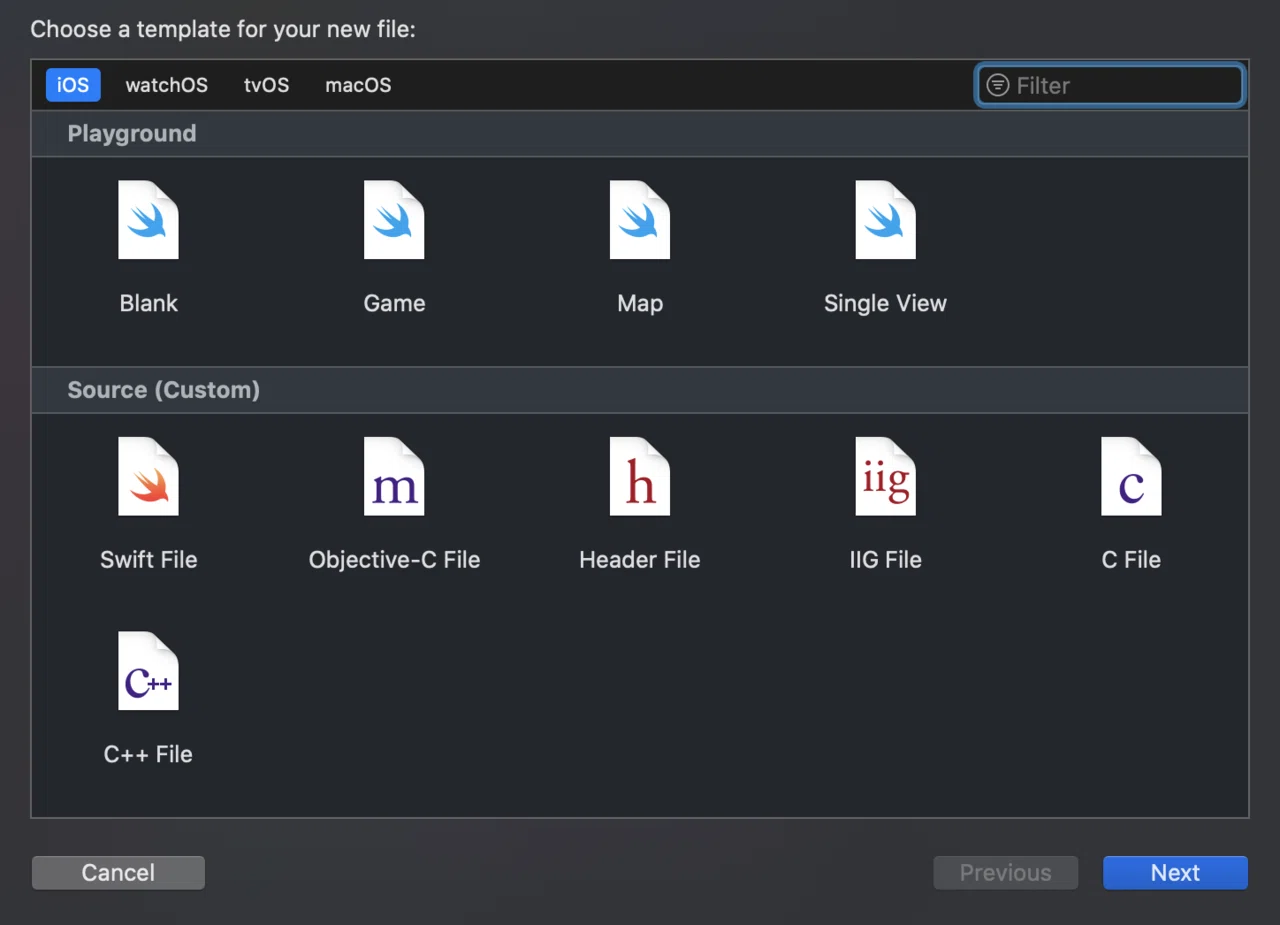Switch to the watchOS platform tab

[167, 85]
